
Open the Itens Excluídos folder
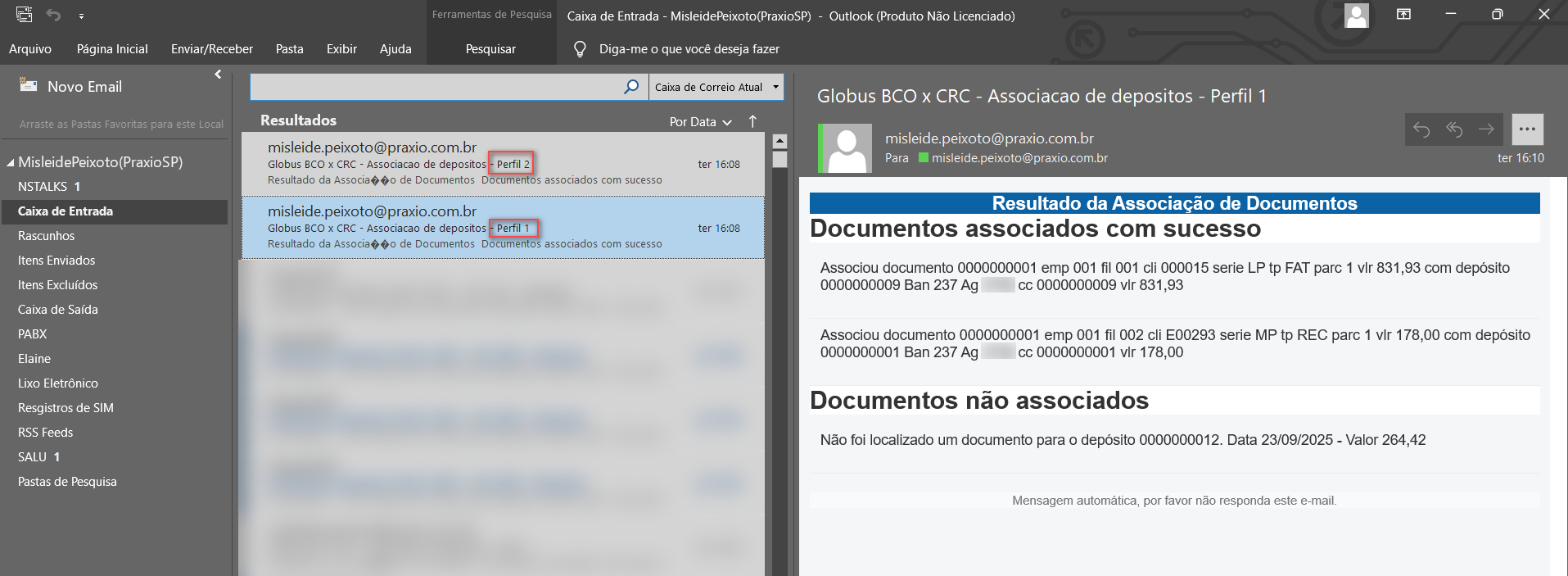coord(114,285)
